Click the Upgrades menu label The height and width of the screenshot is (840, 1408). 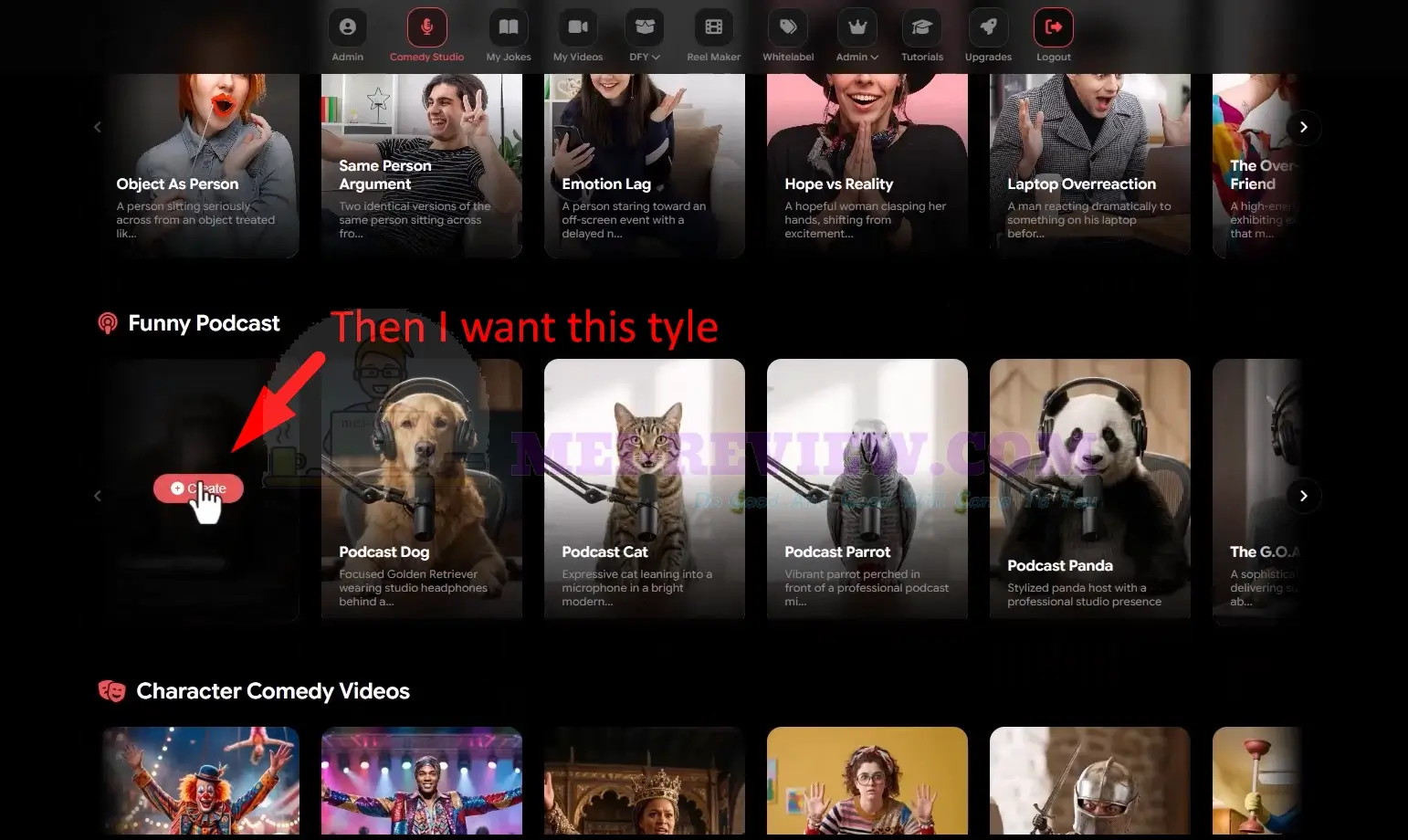pos(988,57)
